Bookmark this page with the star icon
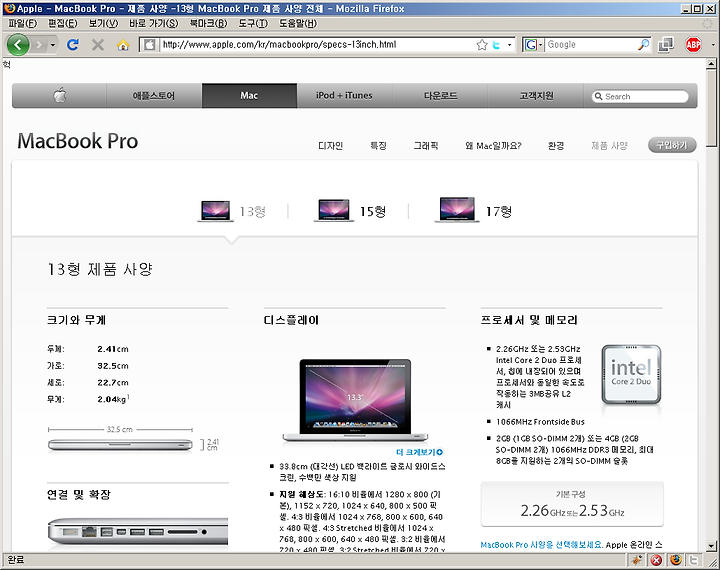The width and height of the screenshot is (720, 570). pyautogui.click(x=482, y=45)
